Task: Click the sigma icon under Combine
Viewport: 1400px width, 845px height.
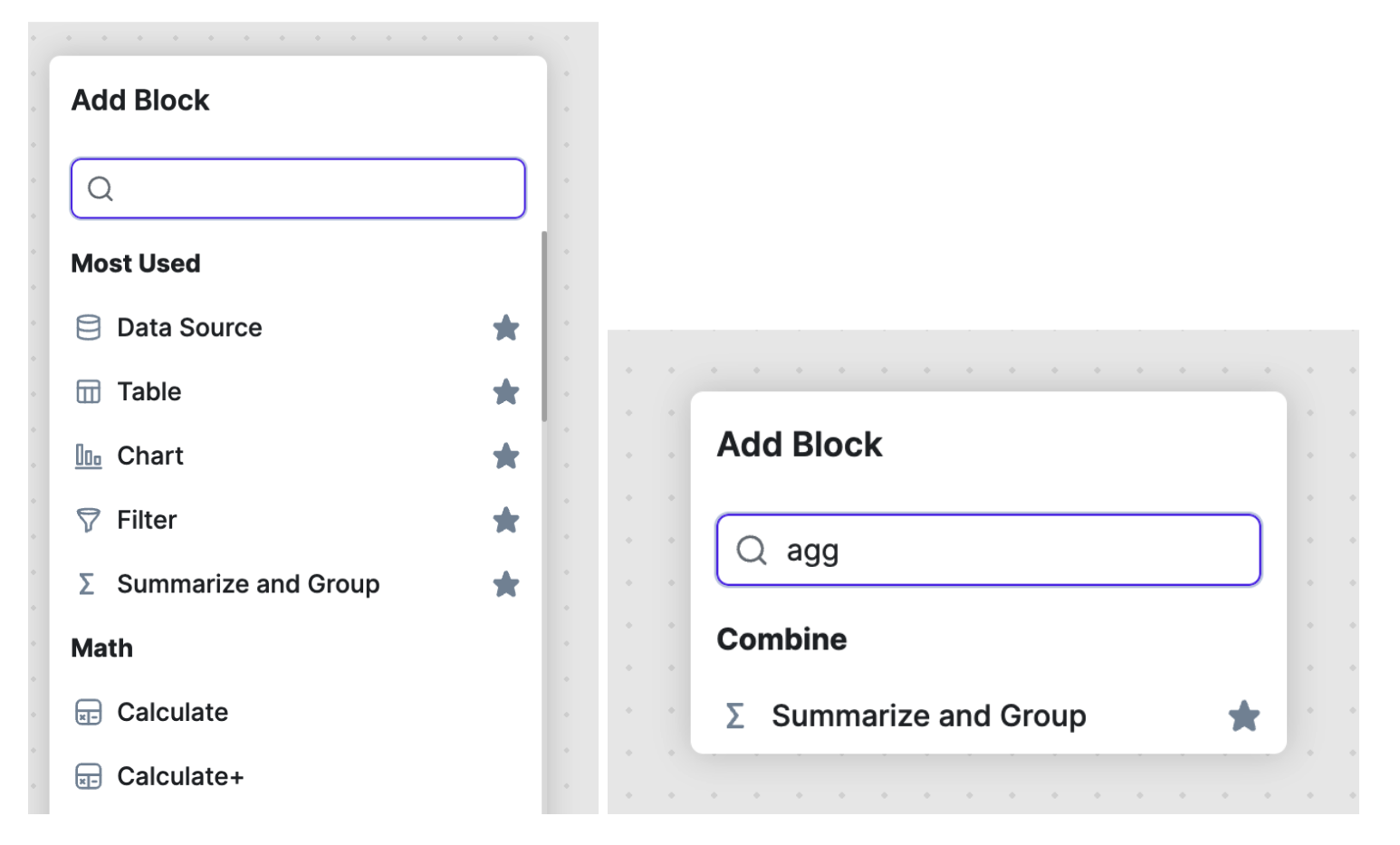Action: pyautogui.click(x=735, y=715)
